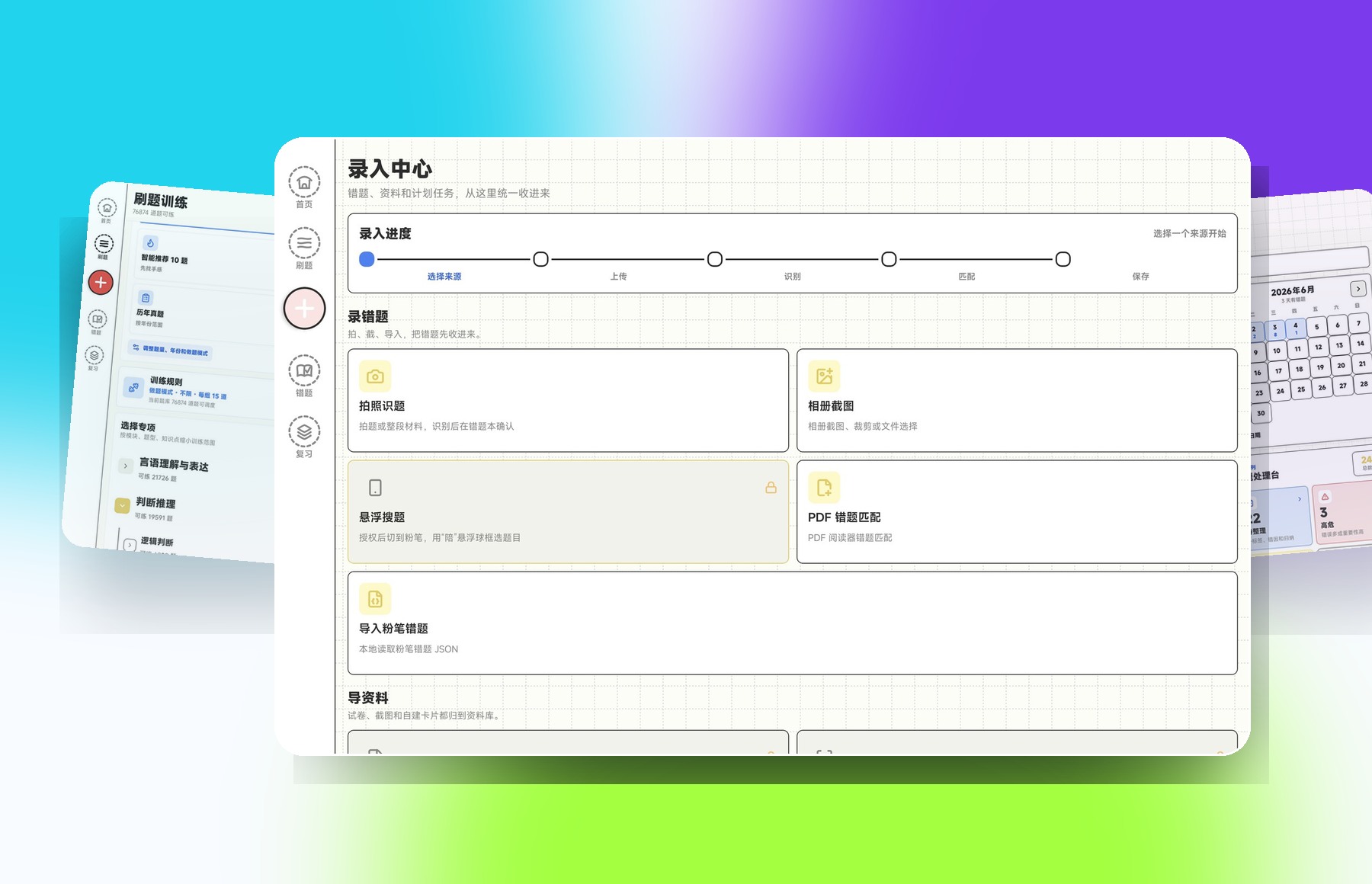This screenshot has width=1372, height=884.
Task: Click 拍题或整段材料，识别后在错题本确认 description
Action: (437, 427)
